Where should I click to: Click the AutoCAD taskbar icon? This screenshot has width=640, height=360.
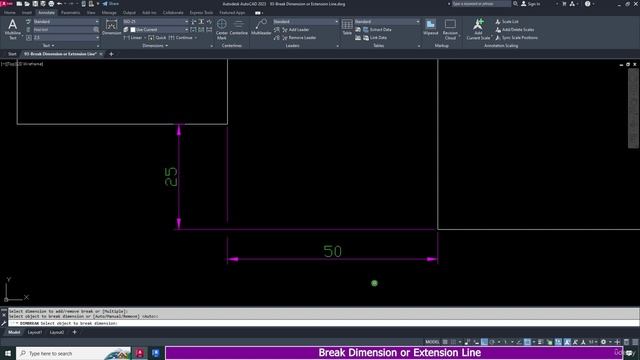pyautogui.click(x=140, y=353)
